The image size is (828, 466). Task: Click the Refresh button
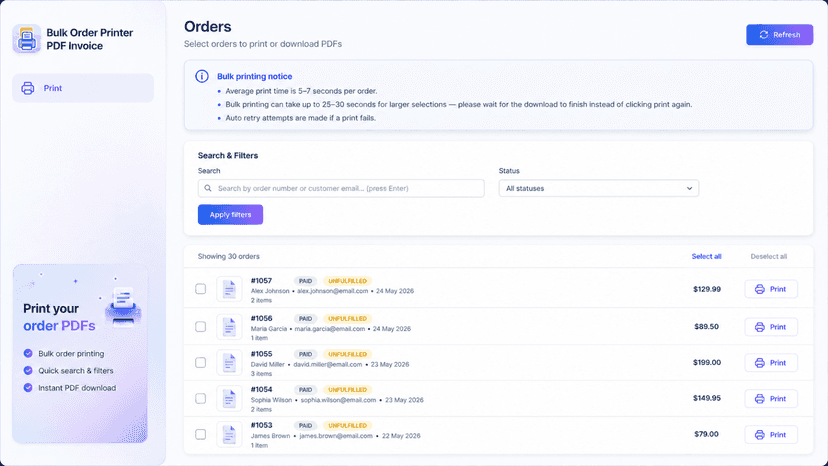(779, 35)
